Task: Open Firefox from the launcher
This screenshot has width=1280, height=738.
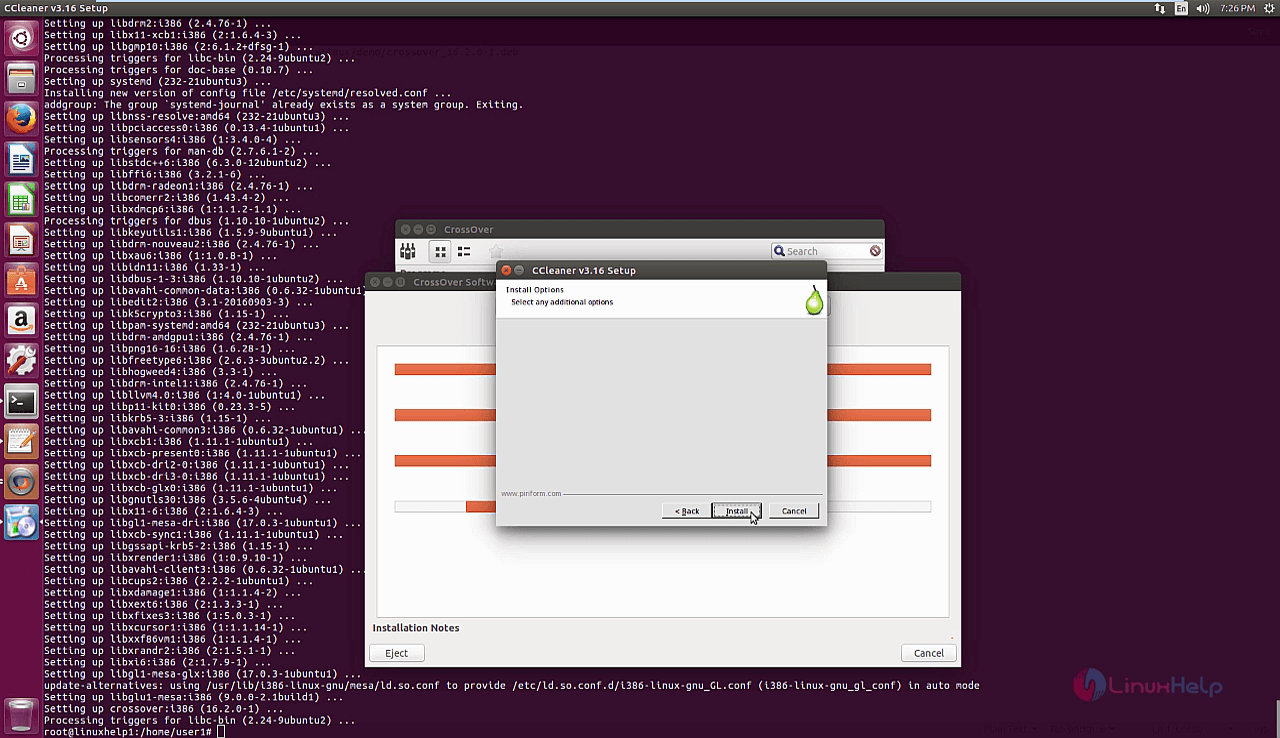Action: pyautogui.click(x=21, y=119)
